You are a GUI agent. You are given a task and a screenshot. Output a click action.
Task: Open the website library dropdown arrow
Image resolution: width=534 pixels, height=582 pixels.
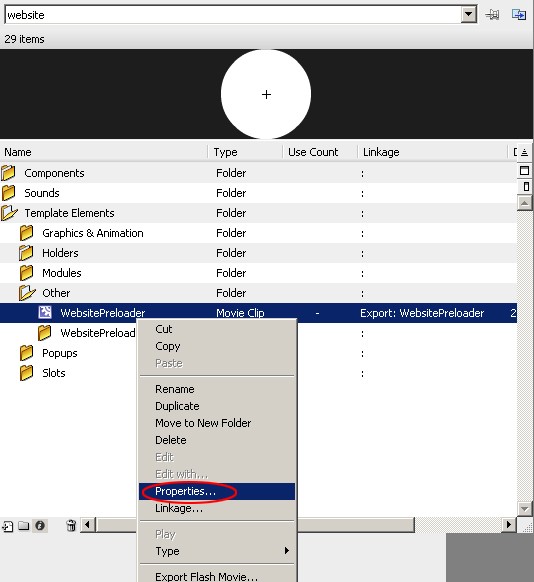[x=469, y=15]
